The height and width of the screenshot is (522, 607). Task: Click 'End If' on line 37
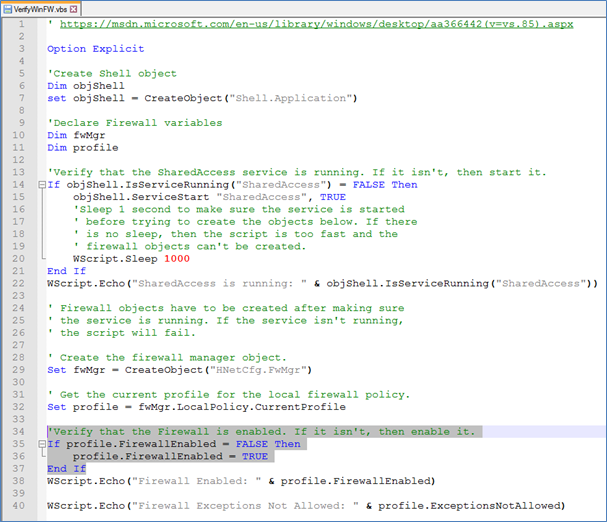tap(67, 469)
